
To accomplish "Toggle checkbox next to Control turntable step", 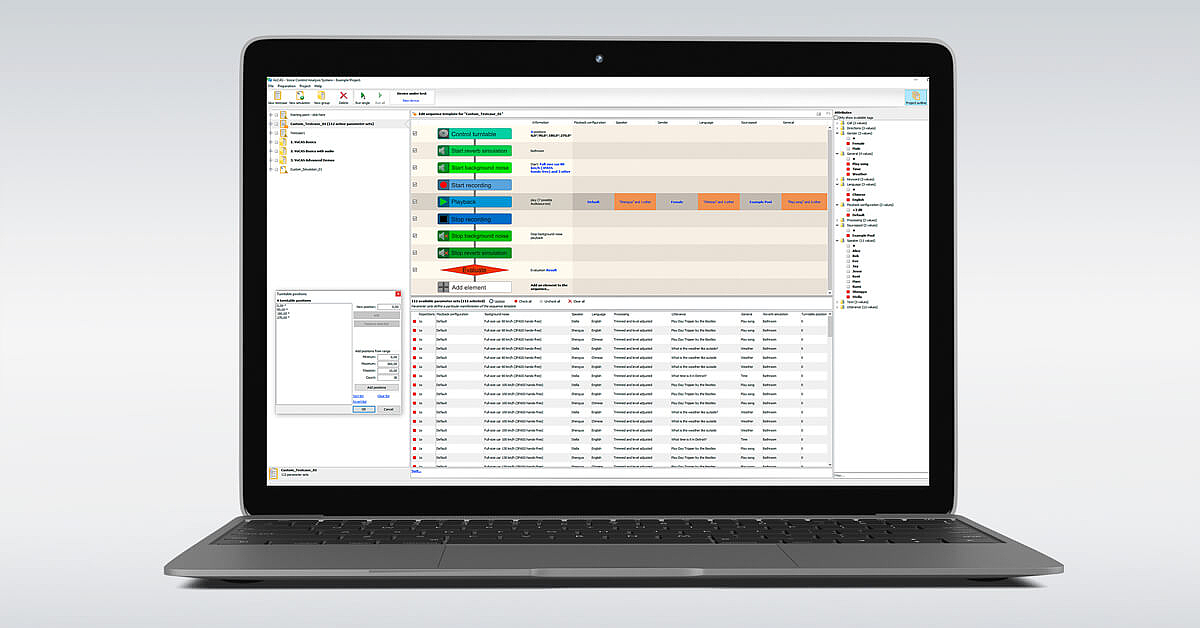I will [416, 134].
